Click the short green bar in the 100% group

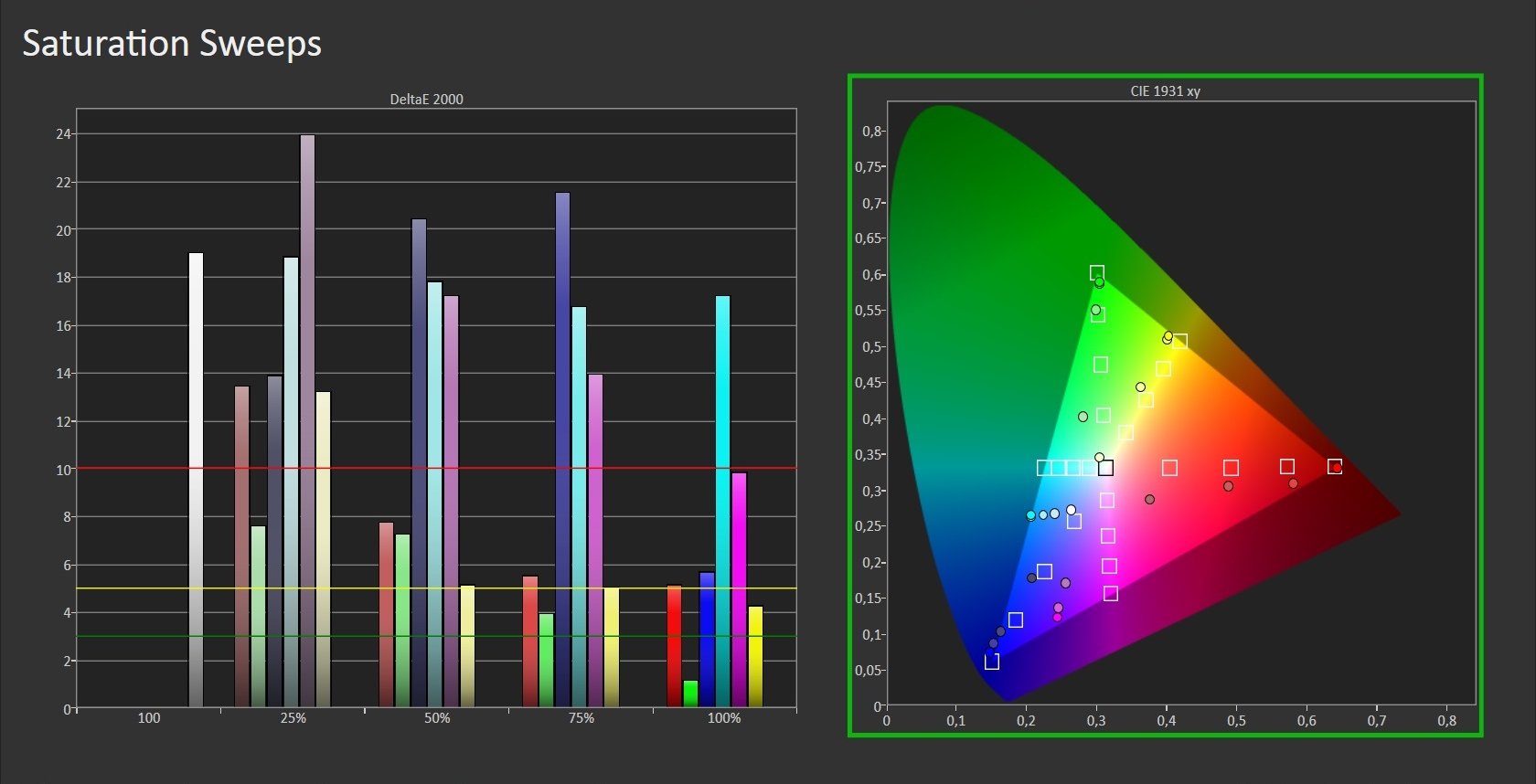pyautogui.click(x=690, y=694)
